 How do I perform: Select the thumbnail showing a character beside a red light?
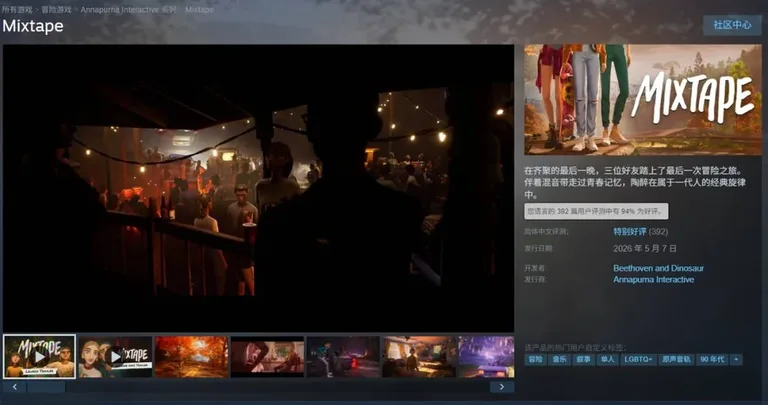coord(343,357)
